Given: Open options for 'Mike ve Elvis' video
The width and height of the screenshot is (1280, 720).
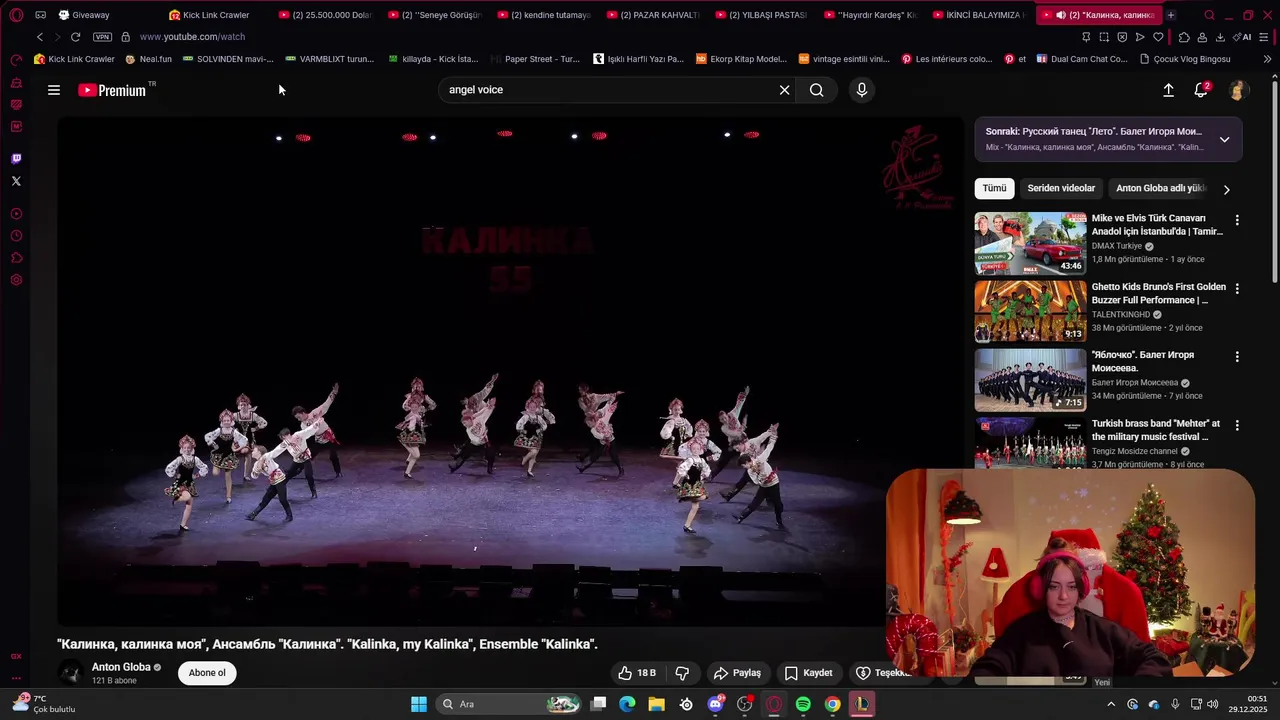Looking at the screenshot, I should [x=1237, y=220].
